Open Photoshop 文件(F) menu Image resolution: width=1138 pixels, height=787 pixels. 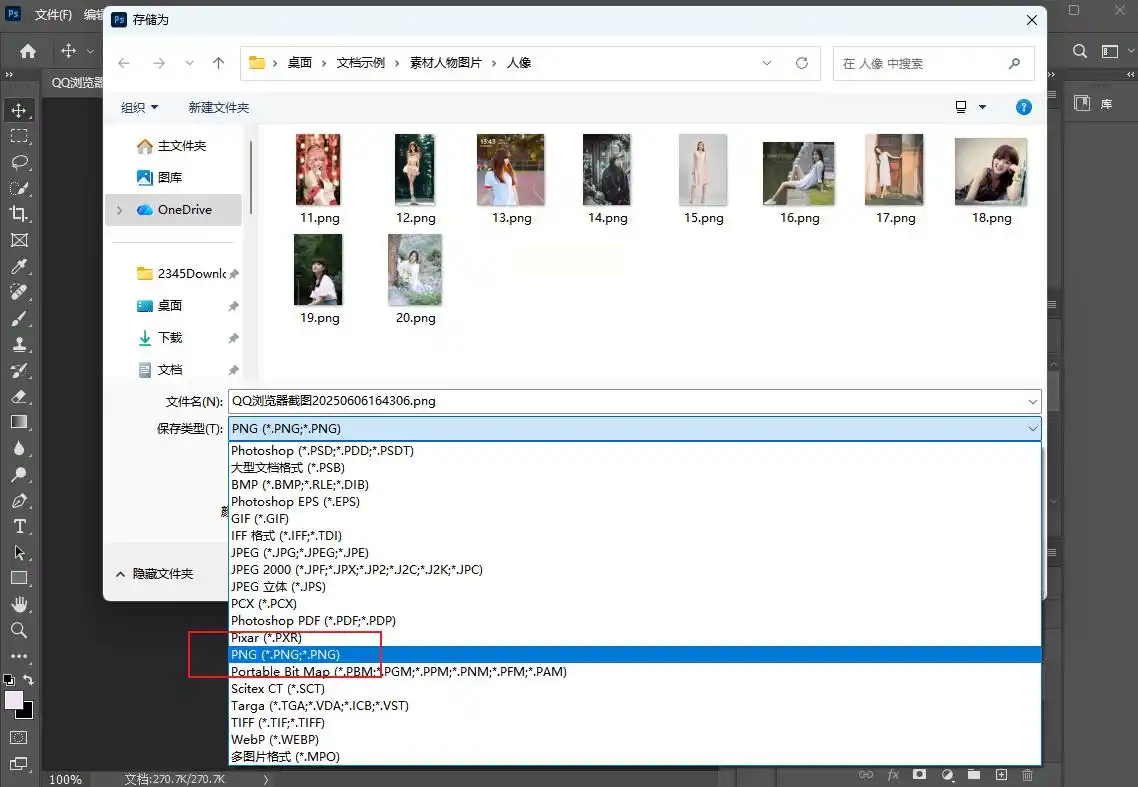point(53,15)
